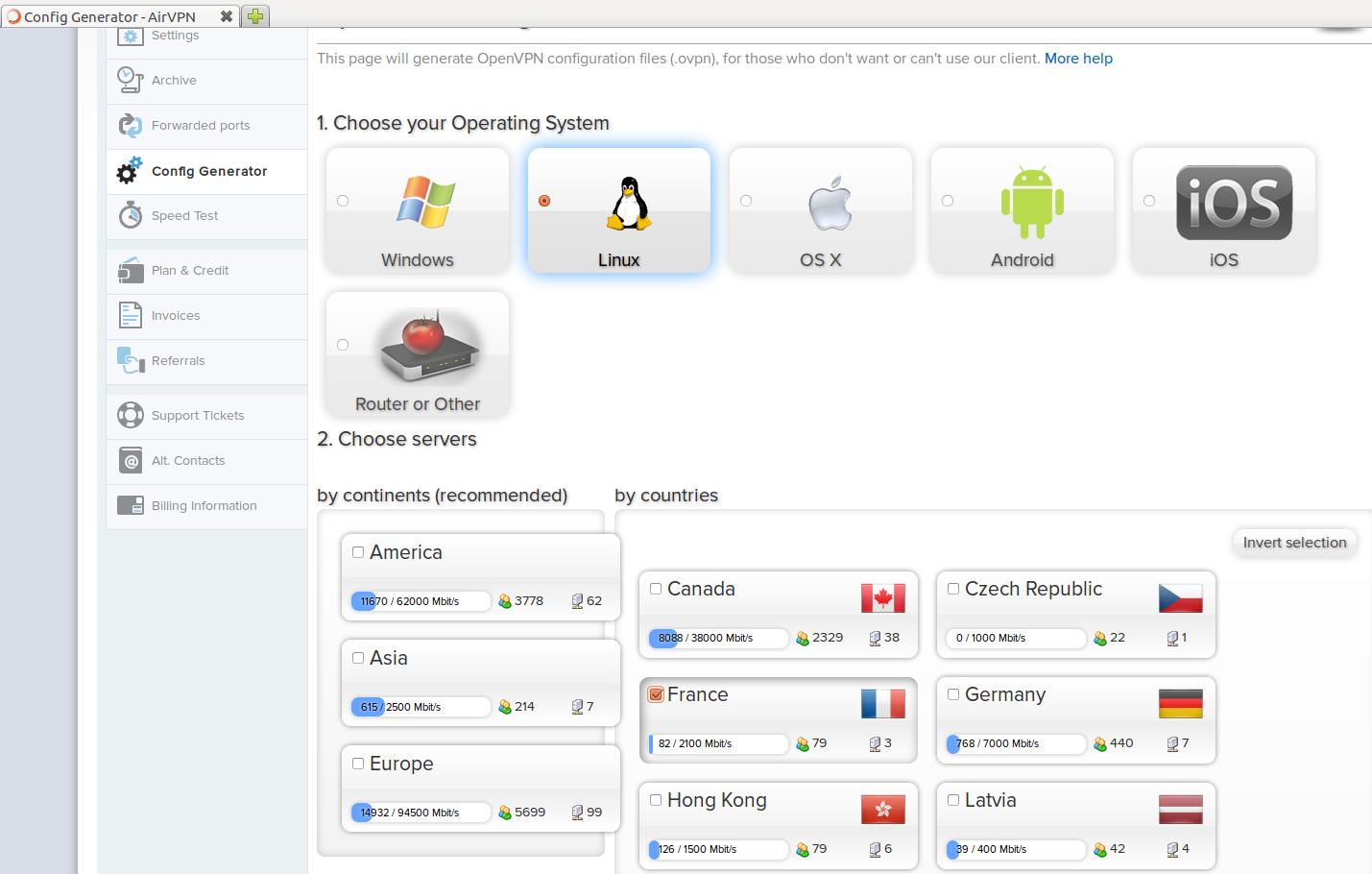Select the OS X radio button
This screenshot has width=1372, height=874.
[x=746, y=201]
